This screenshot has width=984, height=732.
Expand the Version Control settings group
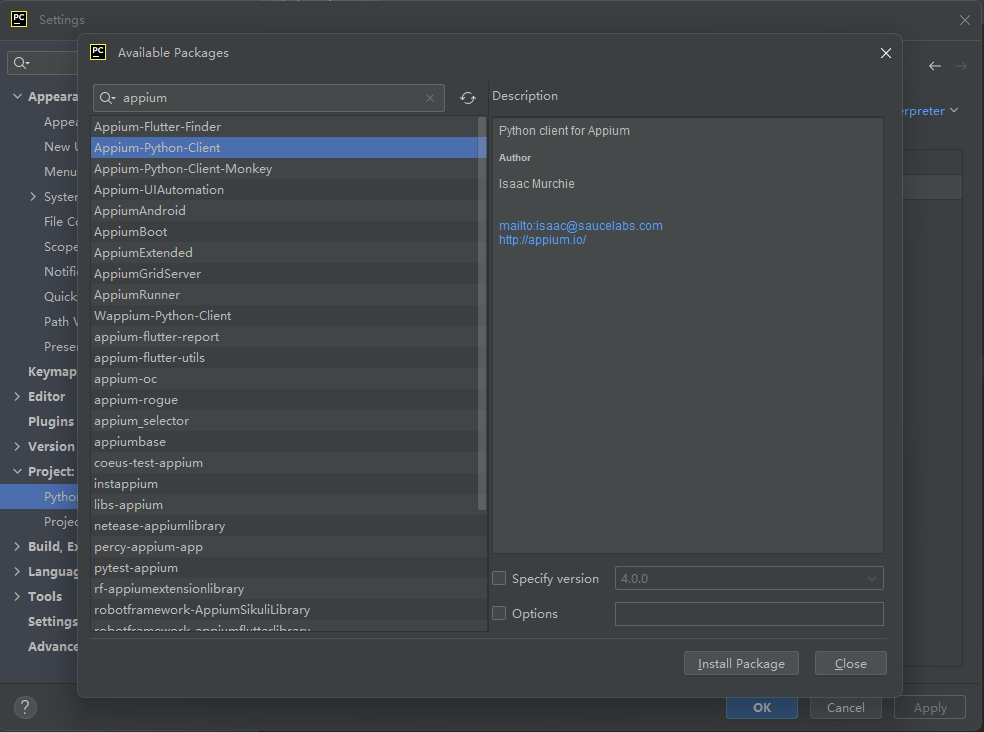pos(18,446)
